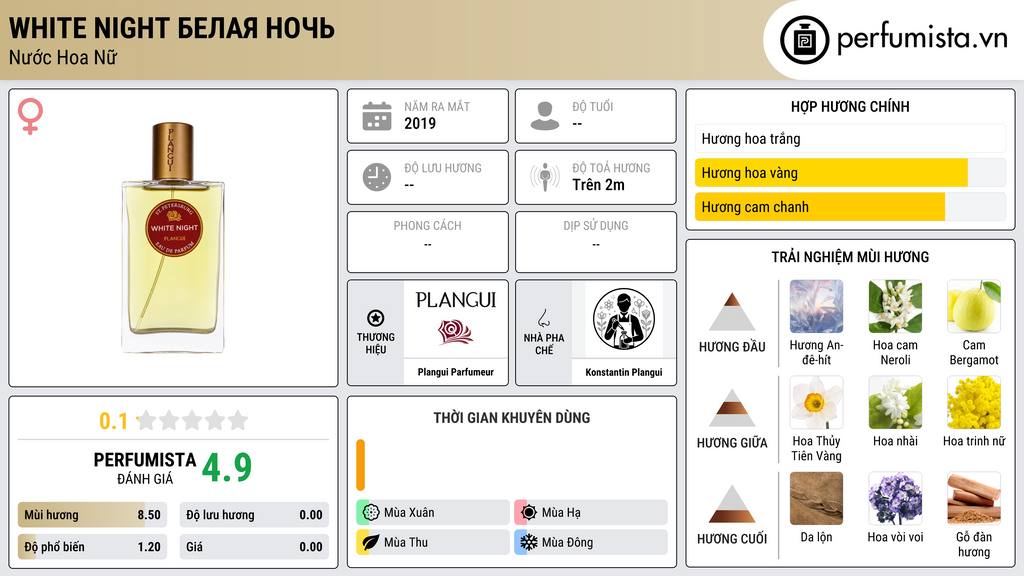Click the Phong cách panel
This screenshot has width=1024, height=576.
point(428,242)
